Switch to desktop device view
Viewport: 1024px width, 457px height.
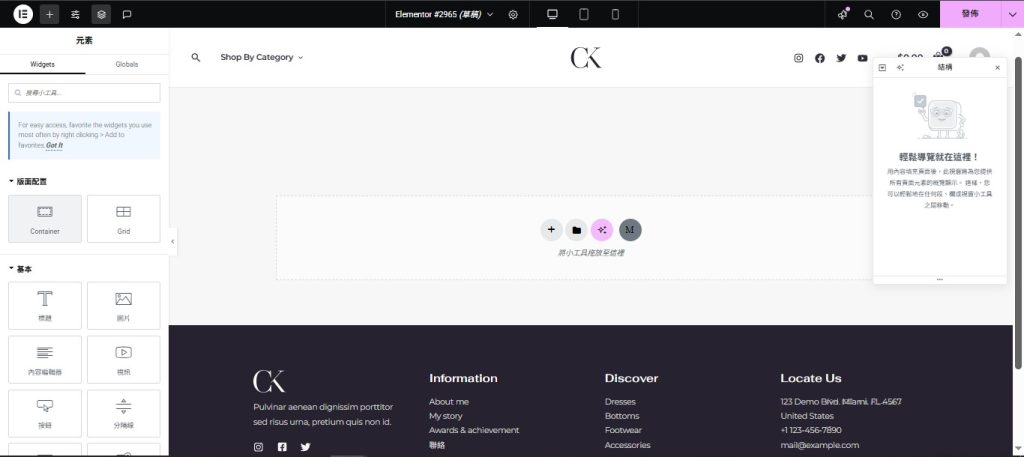pos(552,14)
